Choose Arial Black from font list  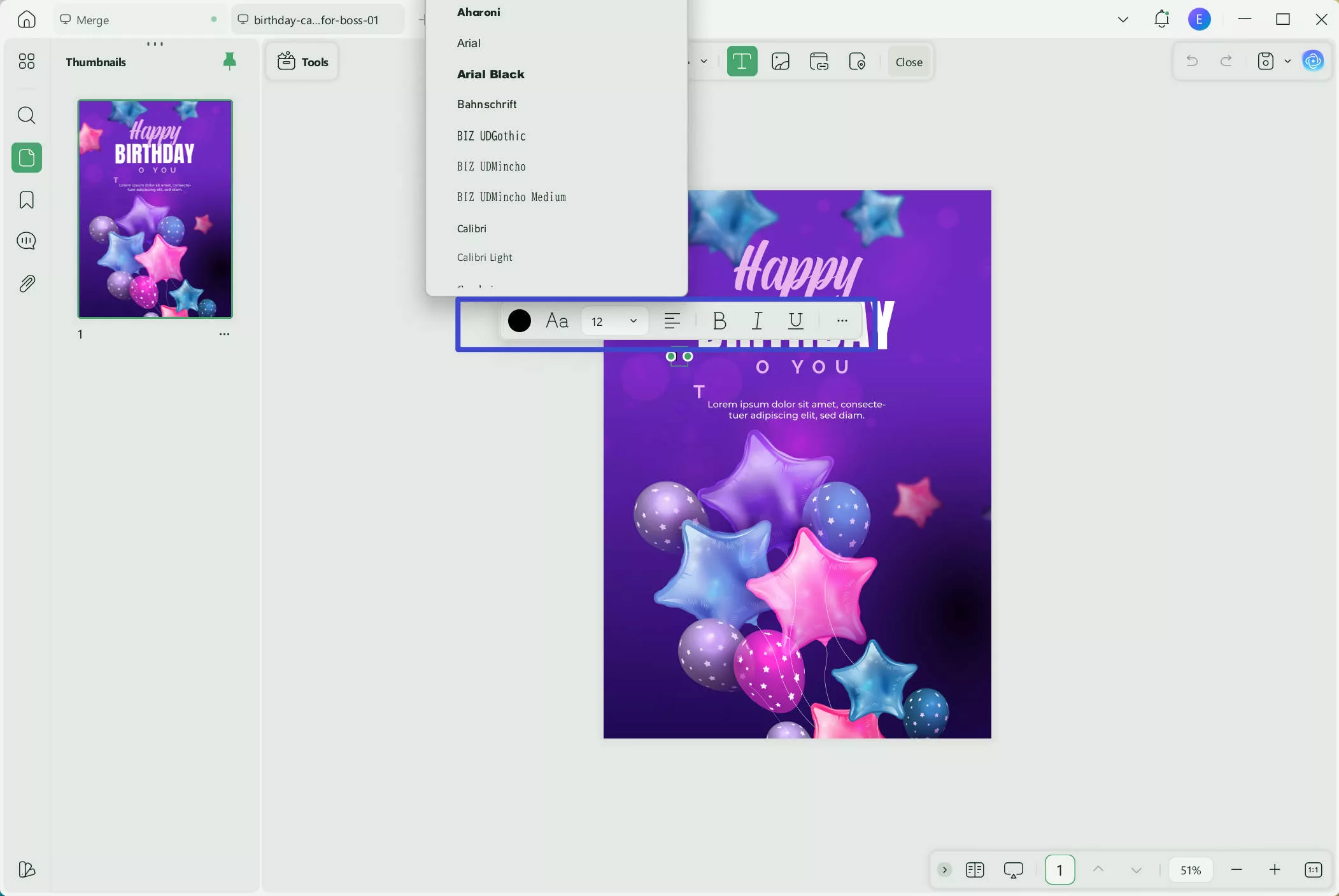coord(490,74)
